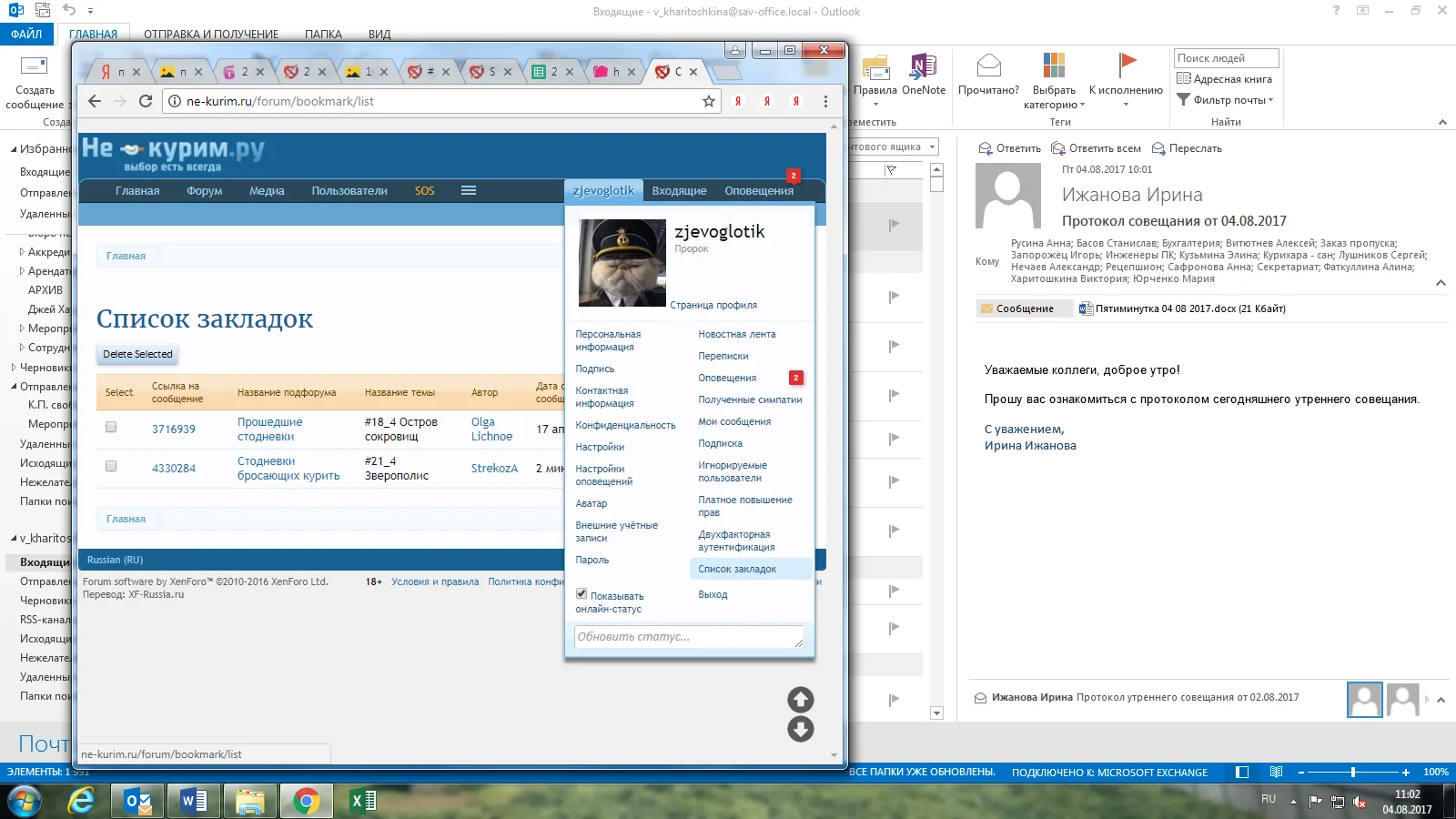
Task: Open the Выбрать категорию dropdown
Action: [1054, 80]
